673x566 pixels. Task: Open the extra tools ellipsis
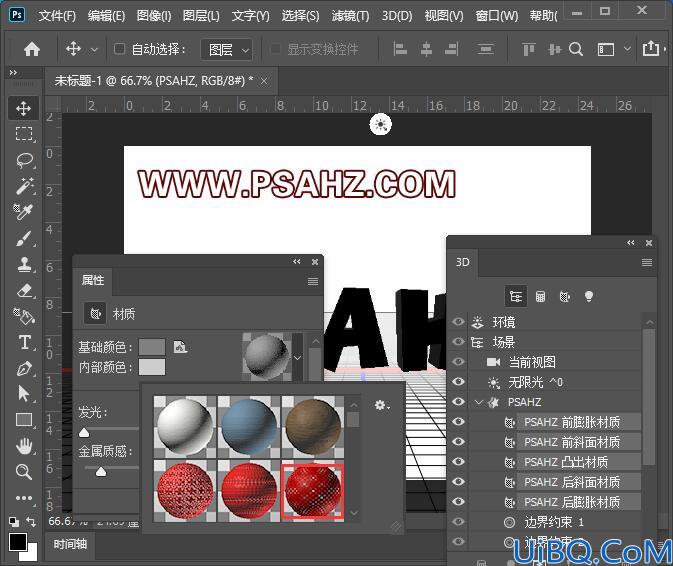[24, 498]
